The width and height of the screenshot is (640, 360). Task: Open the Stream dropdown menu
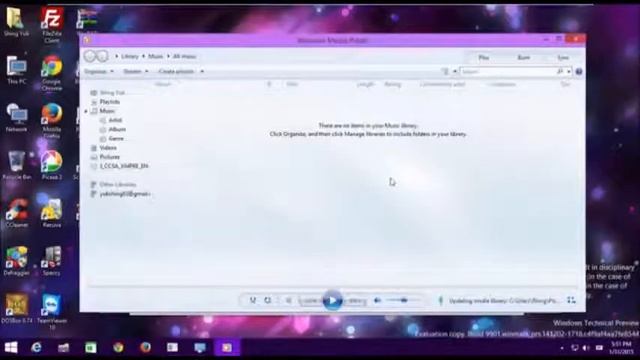pyautogui.click(x=136, y=71)
